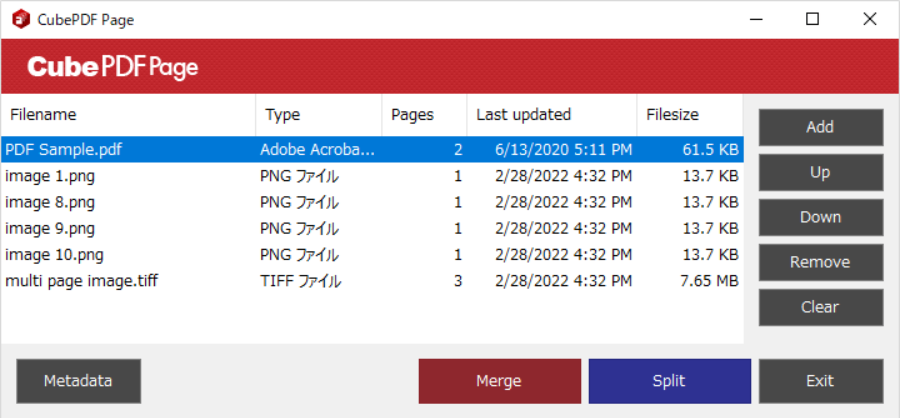This screenshot has height=418, width=900.
Task: Sort by Last updated column
Action: point(552,115)
